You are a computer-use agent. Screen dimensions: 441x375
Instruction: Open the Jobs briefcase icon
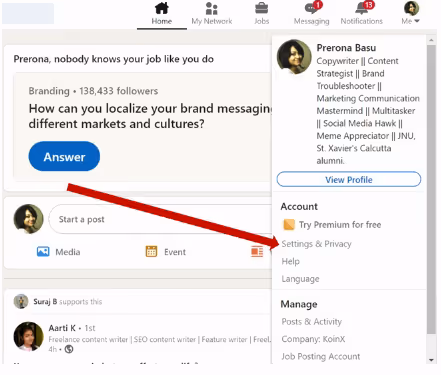click(x=262, y=8)
